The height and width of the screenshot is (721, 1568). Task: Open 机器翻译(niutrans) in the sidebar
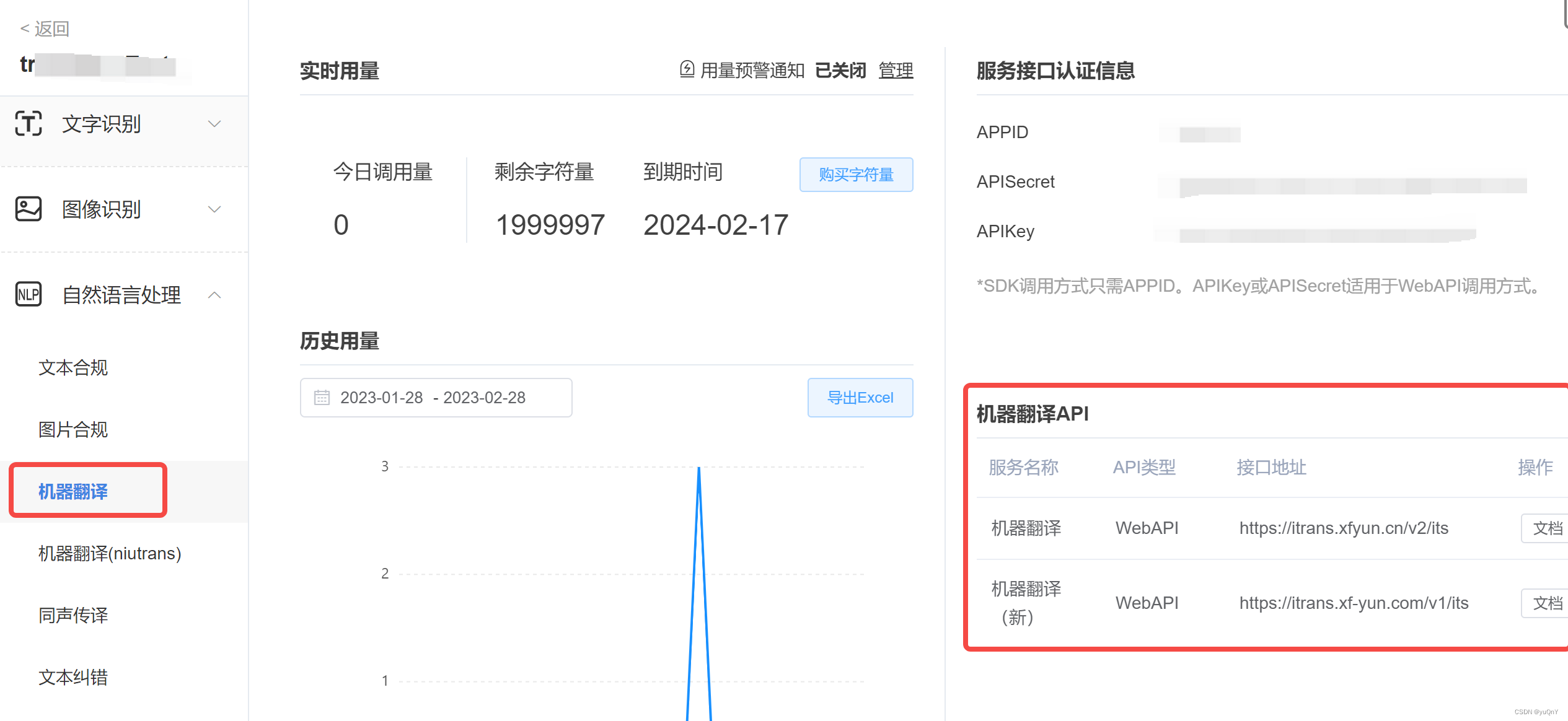[x=110, y=553]
